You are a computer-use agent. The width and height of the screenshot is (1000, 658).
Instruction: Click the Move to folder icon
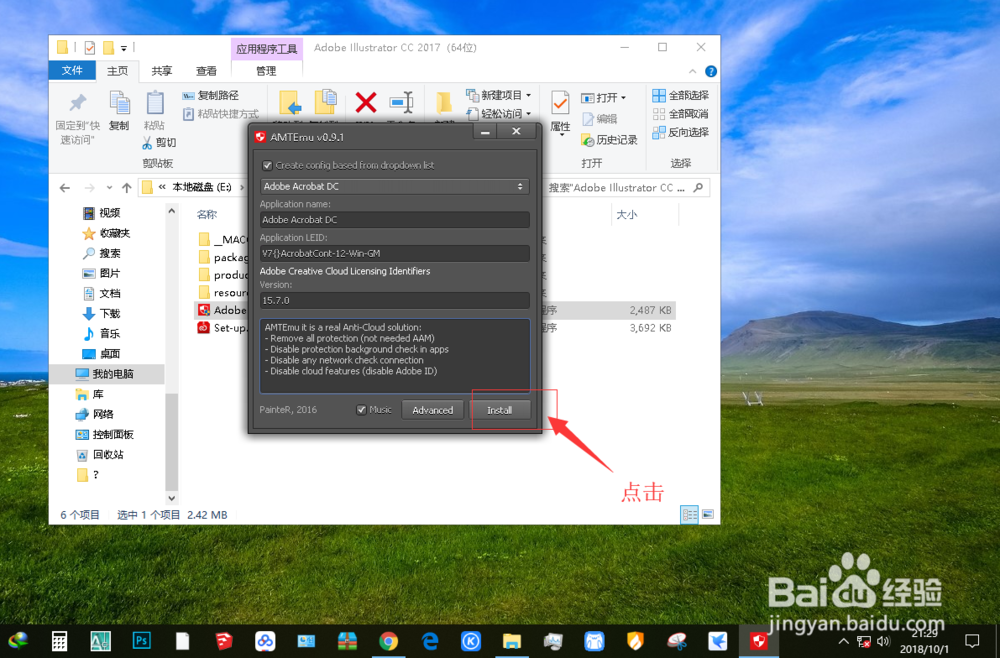coord(290,103)
